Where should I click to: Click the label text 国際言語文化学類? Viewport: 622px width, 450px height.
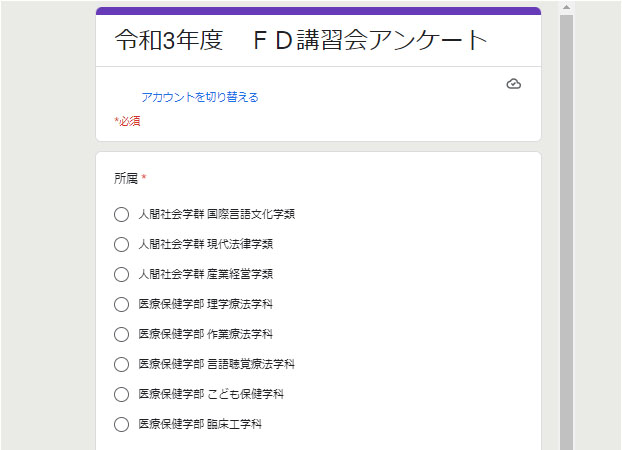251,214
